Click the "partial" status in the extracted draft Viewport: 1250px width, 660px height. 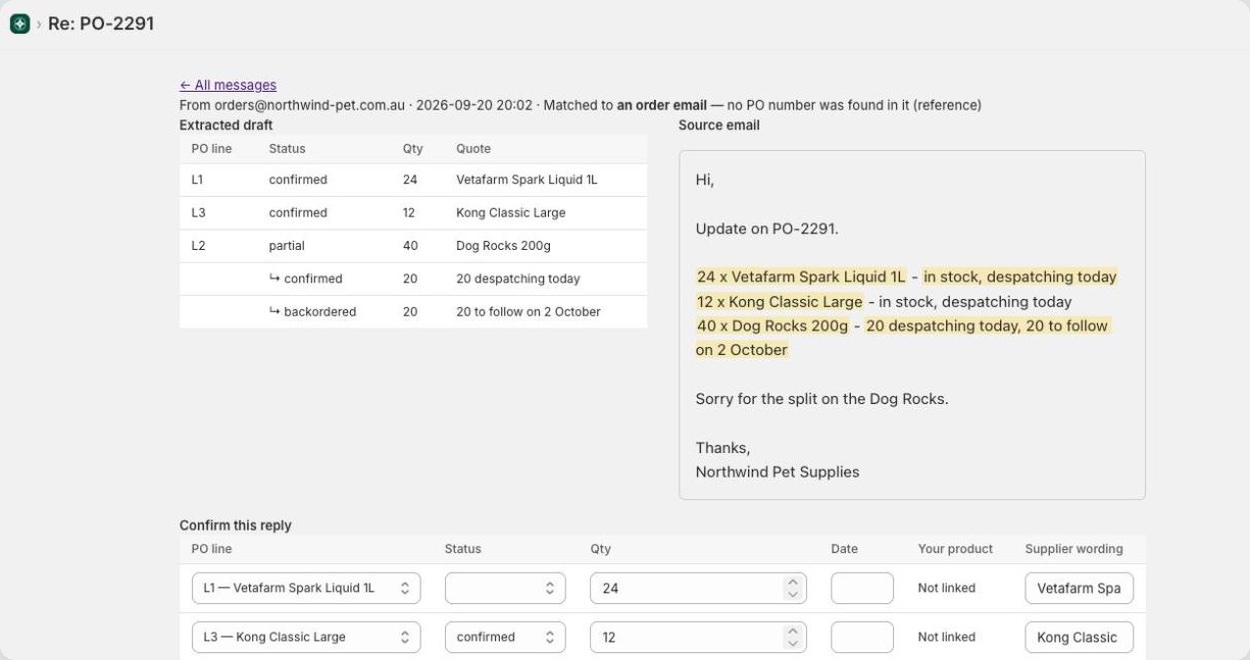(287, 246)
